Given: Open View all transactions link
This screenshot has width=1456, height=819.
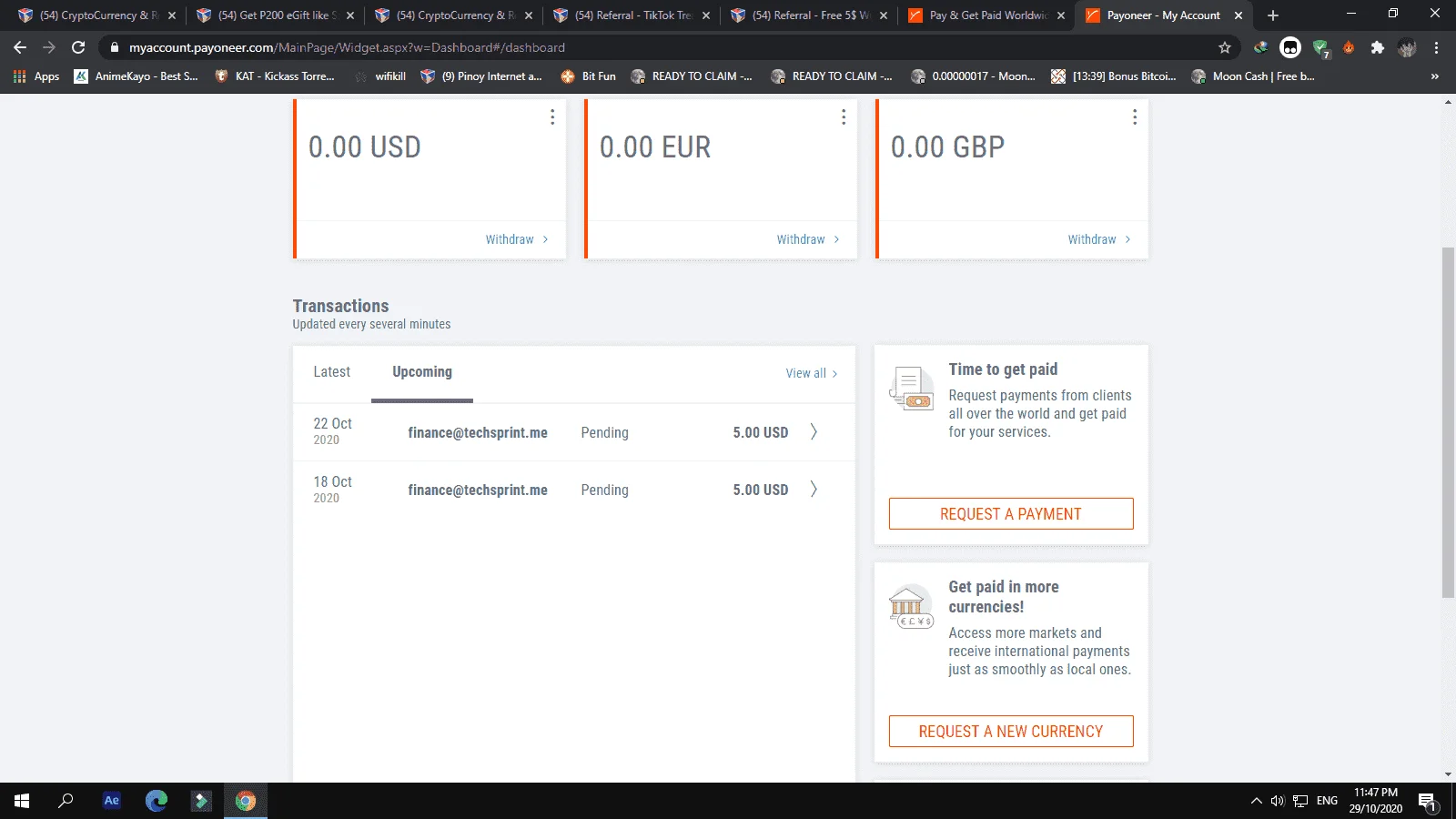Looking at the screenshot, I should [x=812, y=373].
